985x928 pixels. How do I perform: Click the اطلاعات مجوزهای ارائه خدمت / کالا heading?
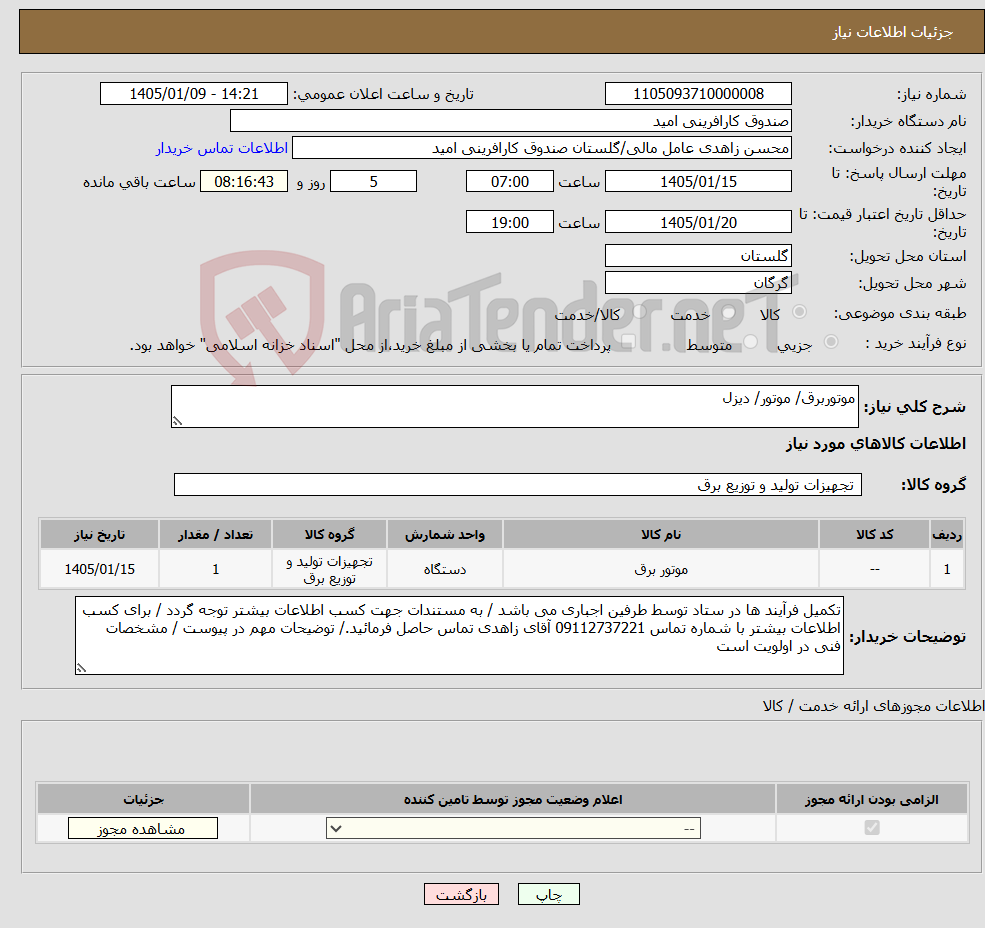[874, 706]
